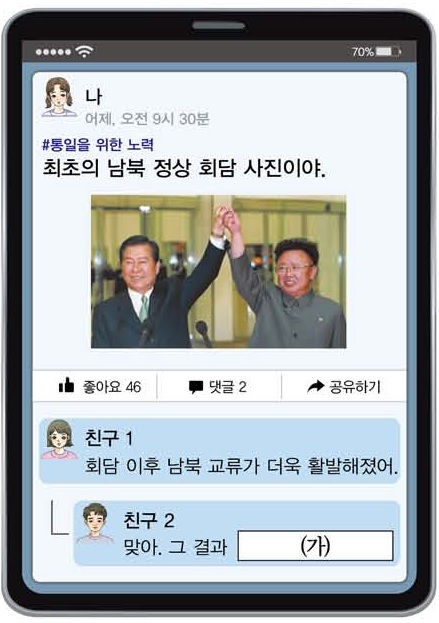This screenshot has height=623, width=439.
Task: Click the comment speech bubble icon
Action: pos(196,387)
